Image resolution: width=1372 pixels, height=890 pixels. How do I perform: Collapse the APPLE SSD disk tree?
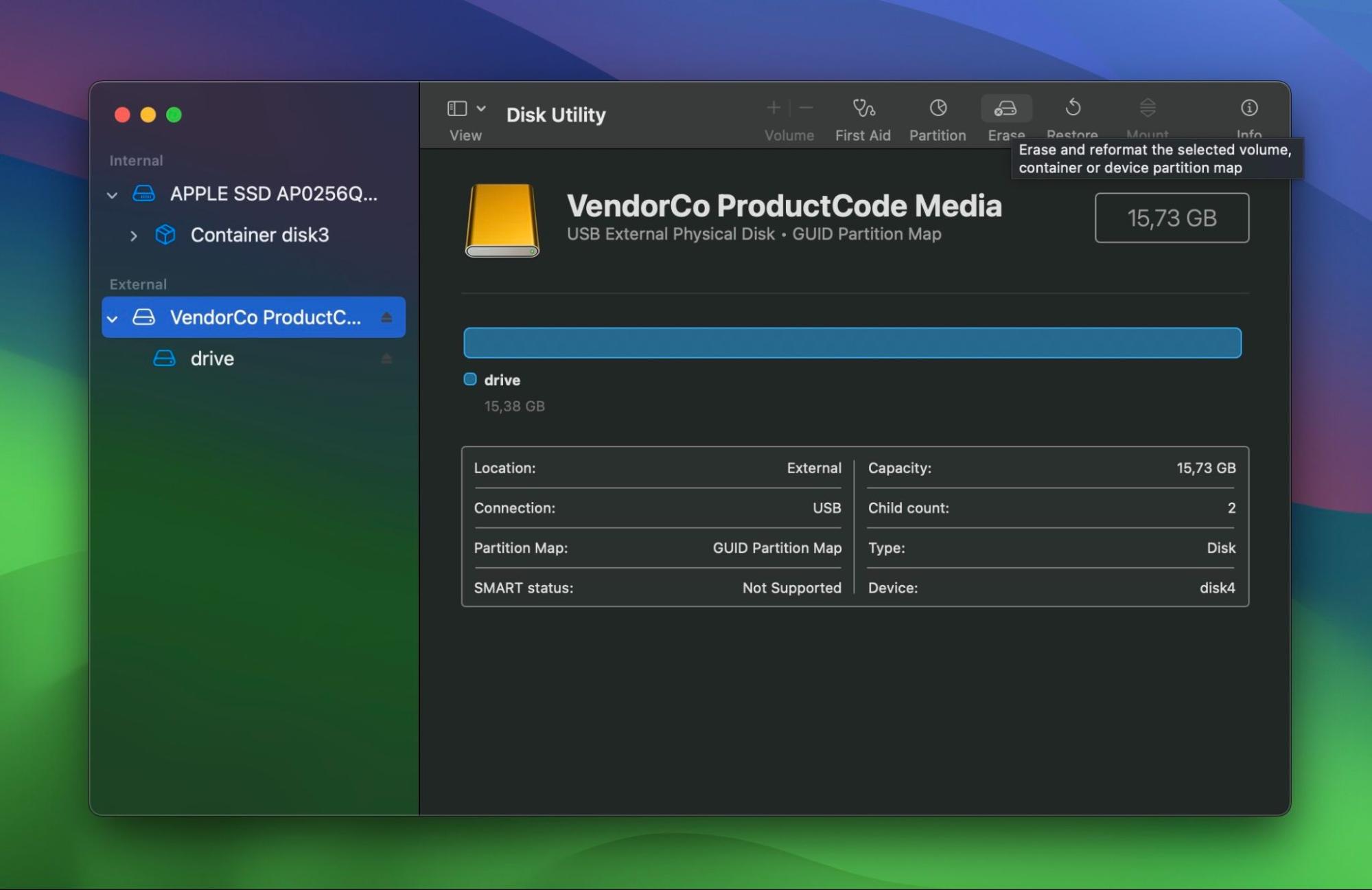coord(113,195)
